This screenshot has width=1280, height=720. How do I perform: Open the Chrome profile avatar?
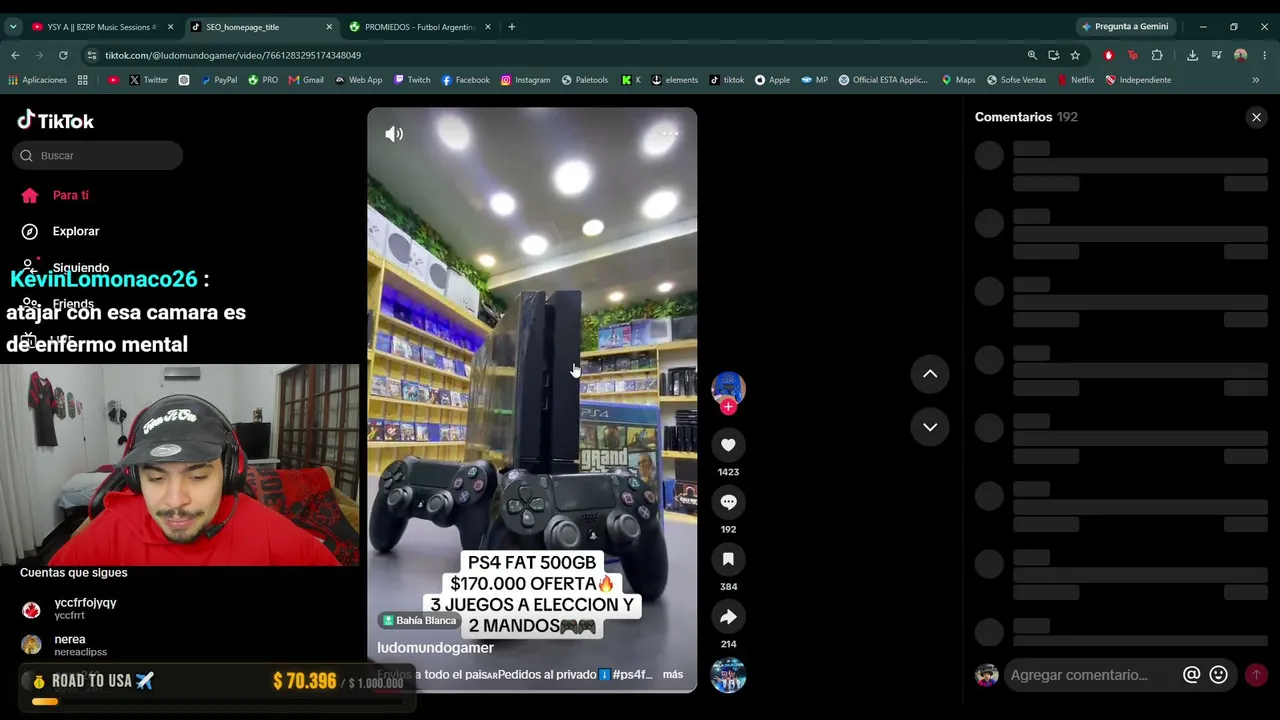[x=1241, y=55]
